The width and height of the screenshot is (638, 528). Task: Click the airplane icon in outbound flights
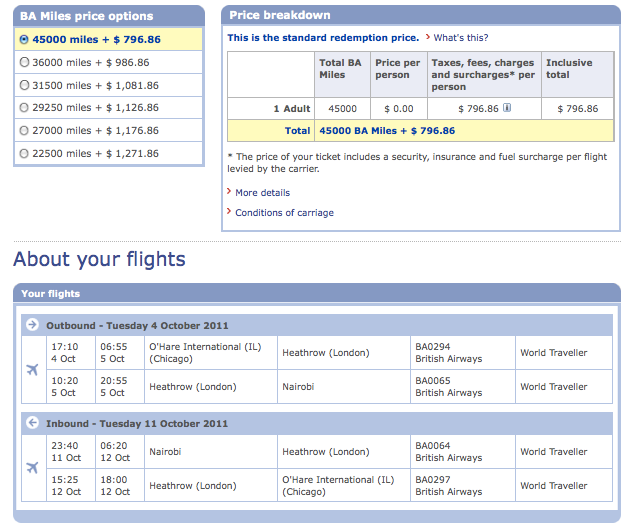coord(33,369)
